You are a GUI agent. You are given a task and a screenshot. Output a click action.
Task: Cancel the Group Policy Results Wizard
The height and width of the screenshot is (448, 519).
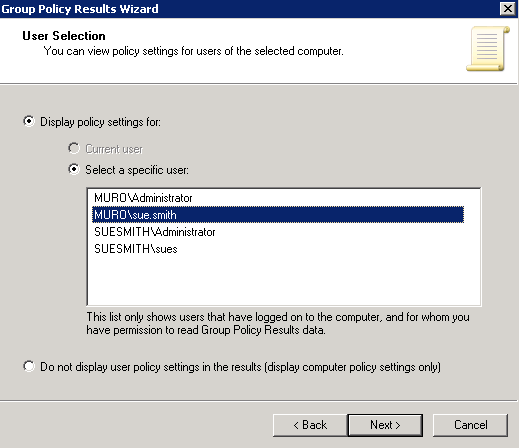click(x=470, y=425)
